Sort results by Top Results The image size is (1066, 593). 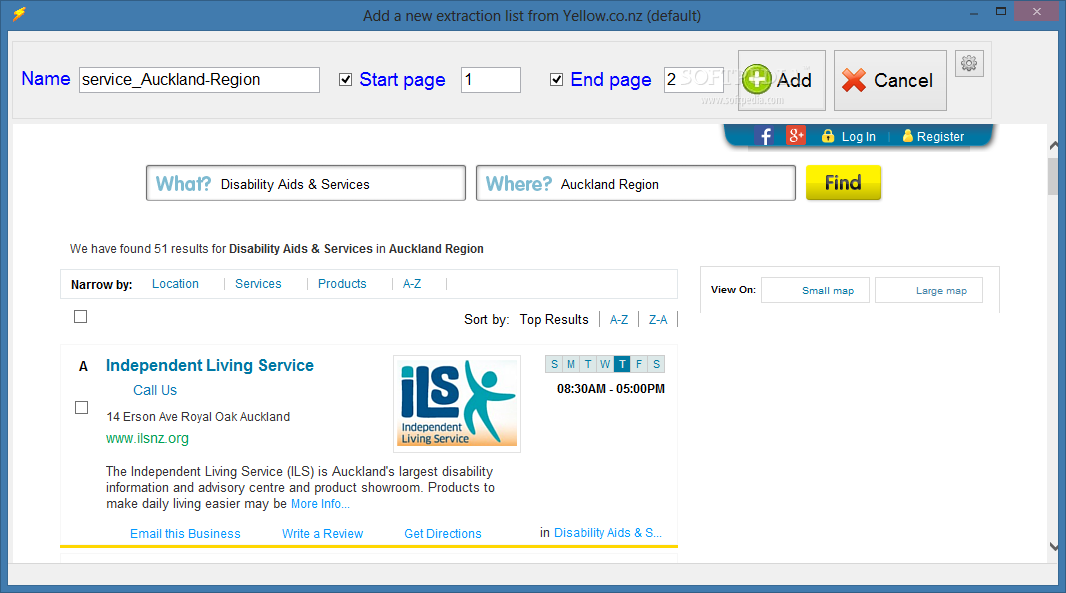point(554,320)
